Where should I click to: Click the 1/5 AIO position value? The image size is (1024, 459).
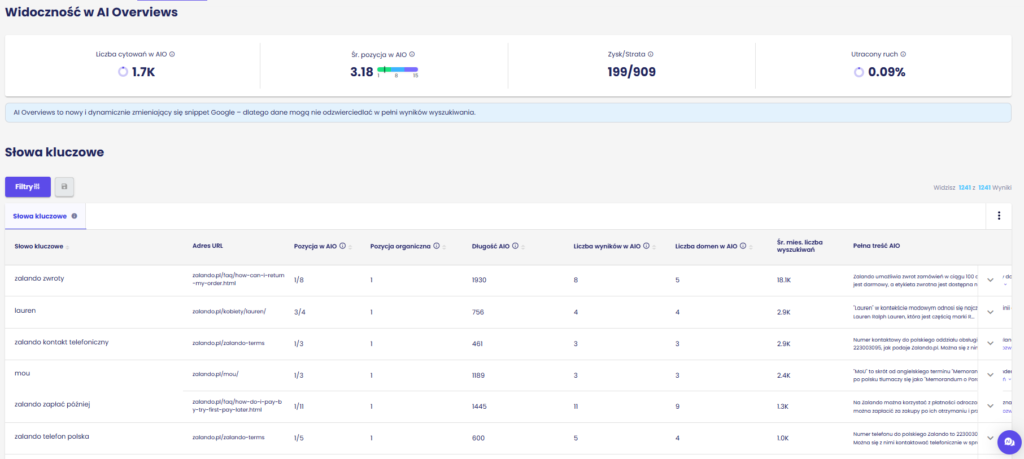299,438
